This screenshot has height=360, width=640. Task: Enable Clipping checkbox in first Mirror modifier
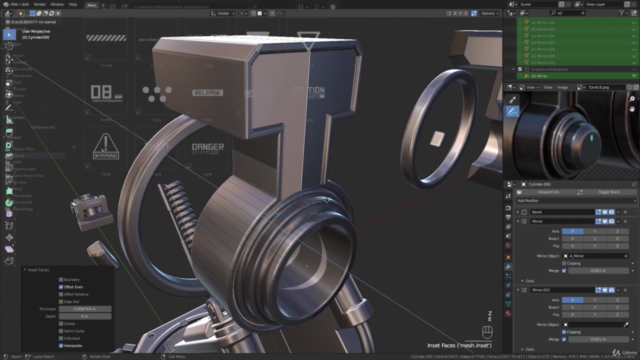[x=564, y=263]
